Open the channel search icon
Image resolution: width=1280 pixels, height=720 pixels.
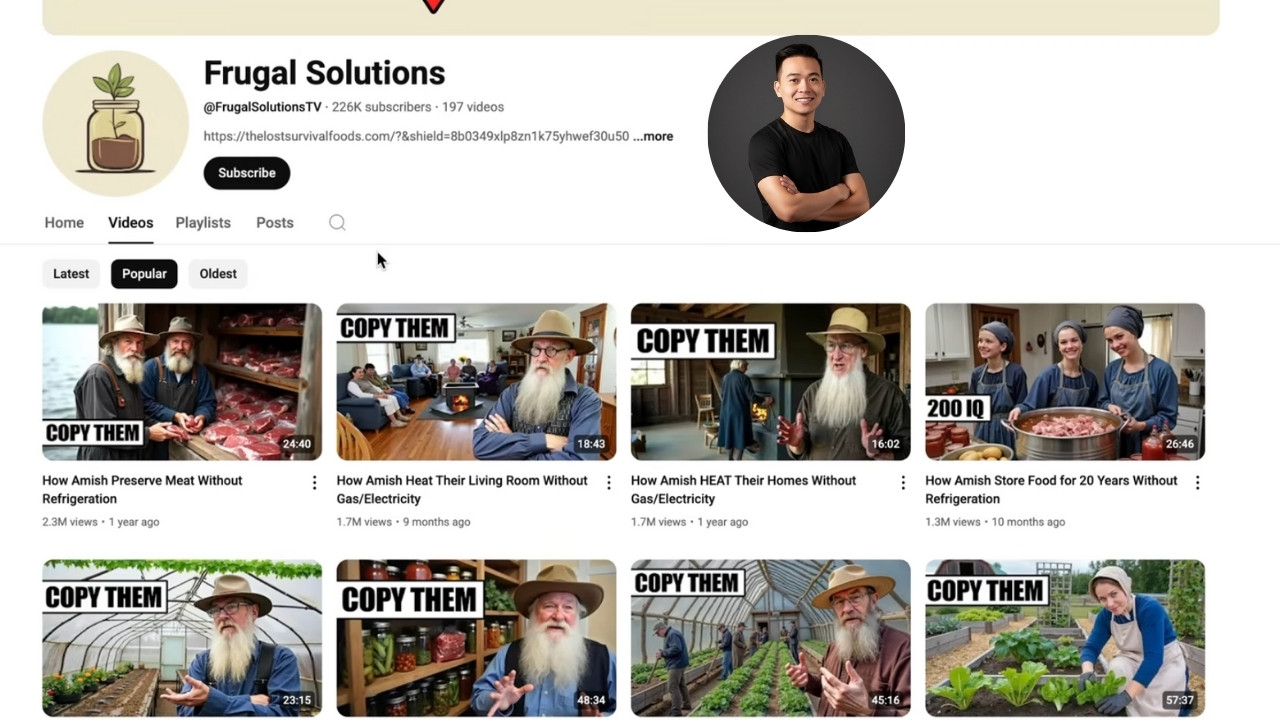tap(337, 222)
